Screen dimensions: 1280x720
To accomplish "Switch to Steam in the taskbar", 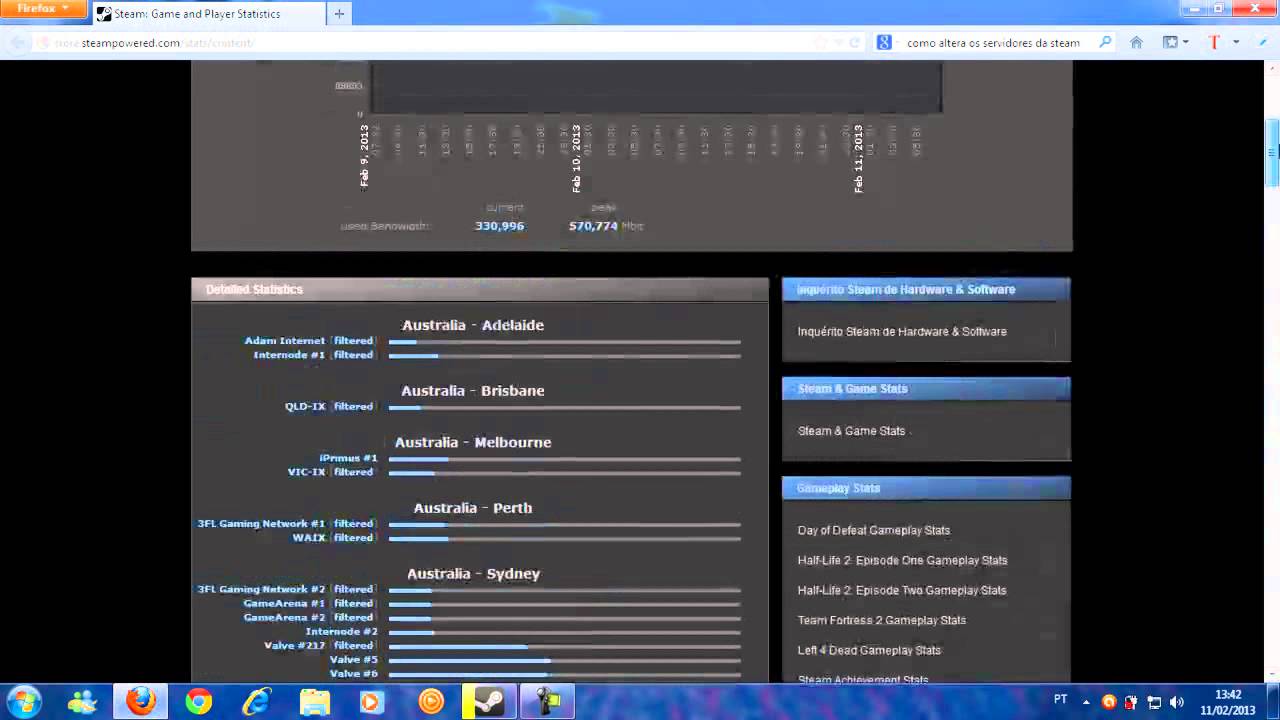I will pyautogui.click(x=489, y=702).
